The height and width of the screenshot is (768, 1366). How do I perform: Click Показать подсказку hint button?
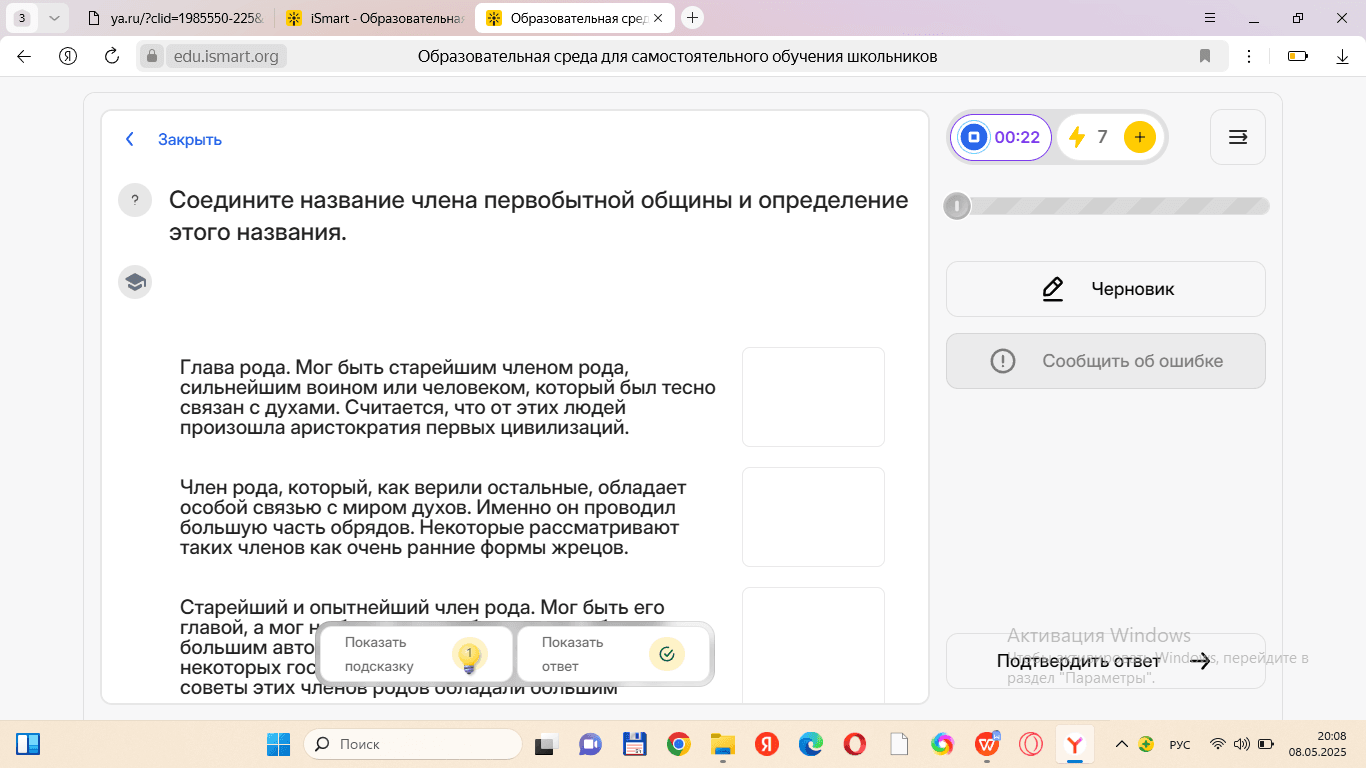point(415,654)
